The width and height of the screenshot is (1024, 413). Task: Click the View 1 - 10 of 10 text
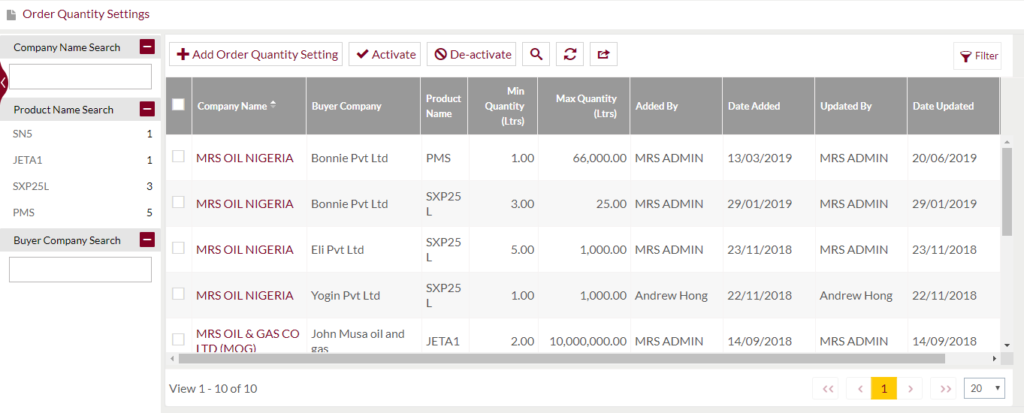tap(213, 388)
